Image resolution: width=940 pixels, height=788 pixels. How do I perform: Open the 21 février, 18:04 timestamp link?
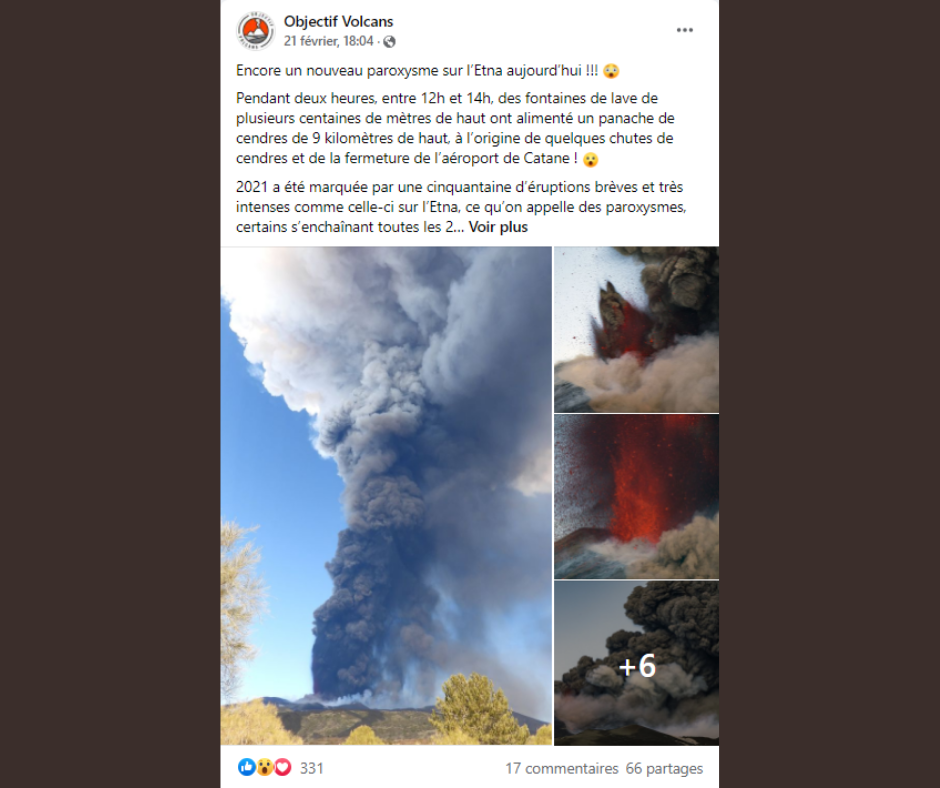pos(329,41)
